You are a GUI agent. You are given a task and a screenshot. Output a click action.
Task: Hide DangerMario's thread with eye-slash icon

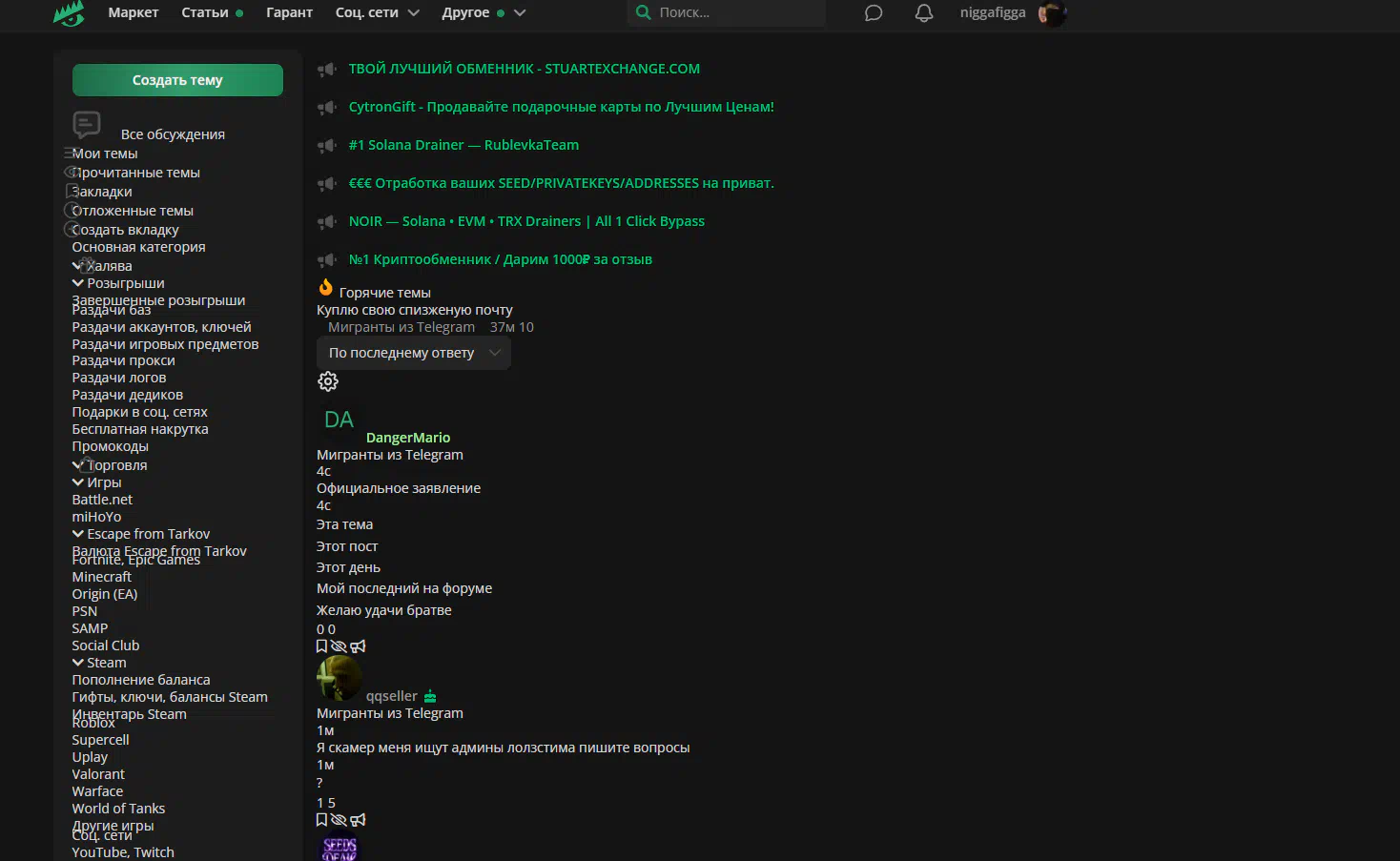pyautogui.click(x=339, y=646)
